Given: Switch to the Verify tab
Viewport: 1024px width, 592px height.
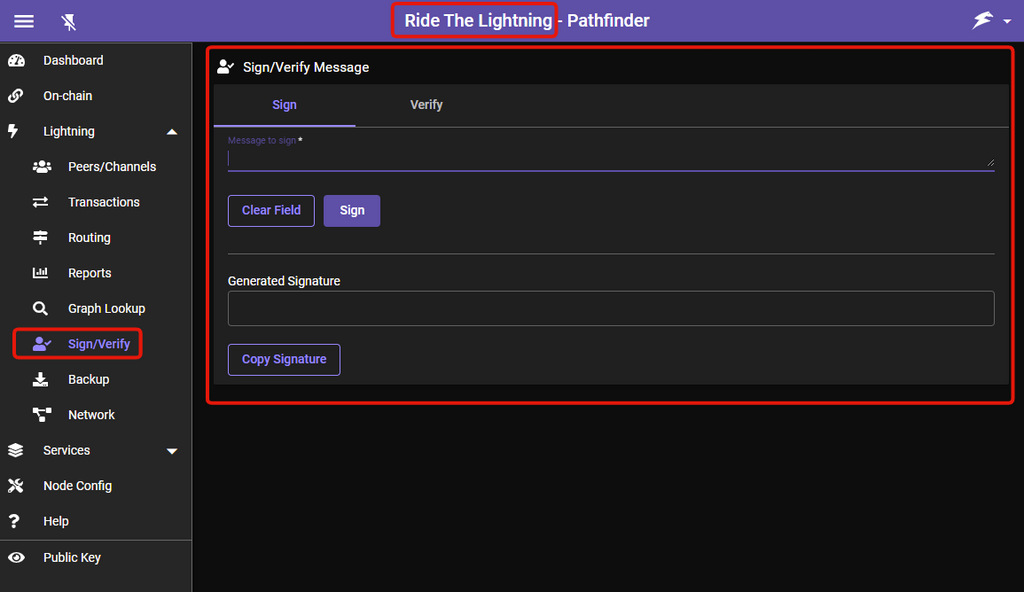Looking at the screenshot, I should pyautogui.click(x=426, y=105).
